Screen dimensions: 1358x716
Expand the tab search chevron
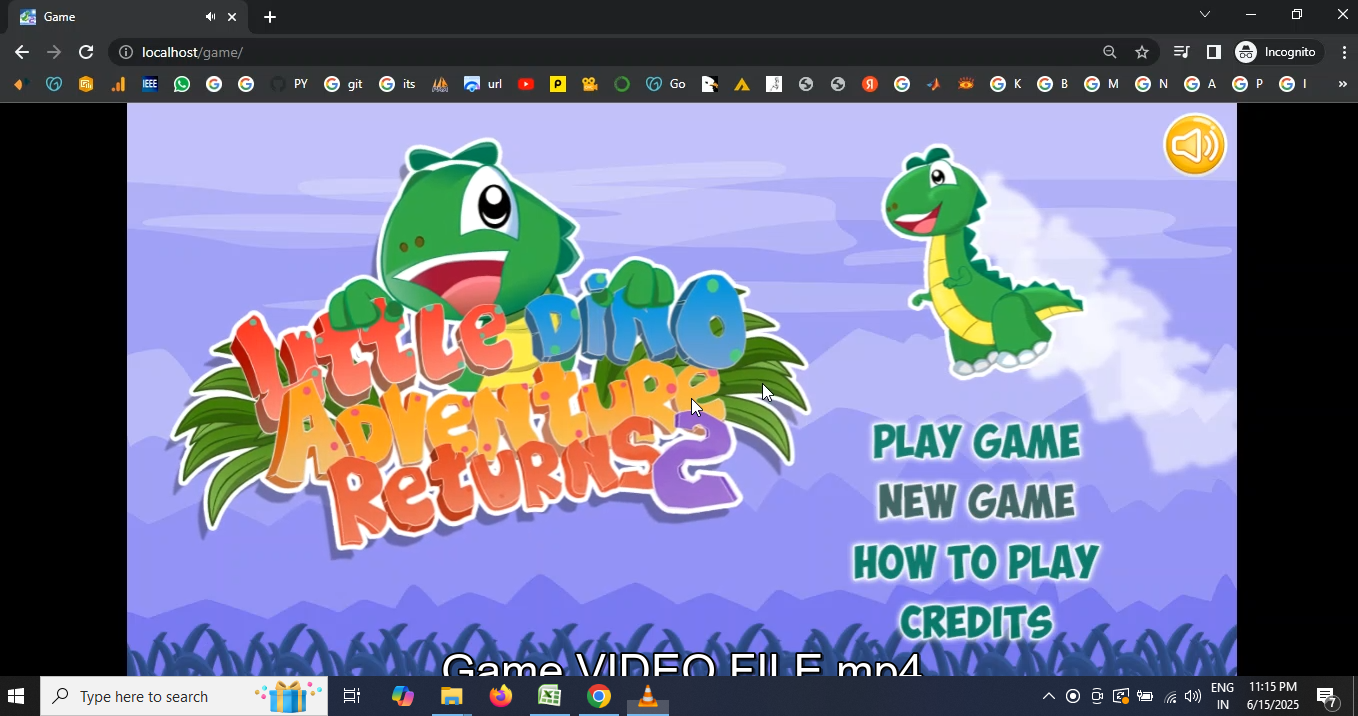1204,15
